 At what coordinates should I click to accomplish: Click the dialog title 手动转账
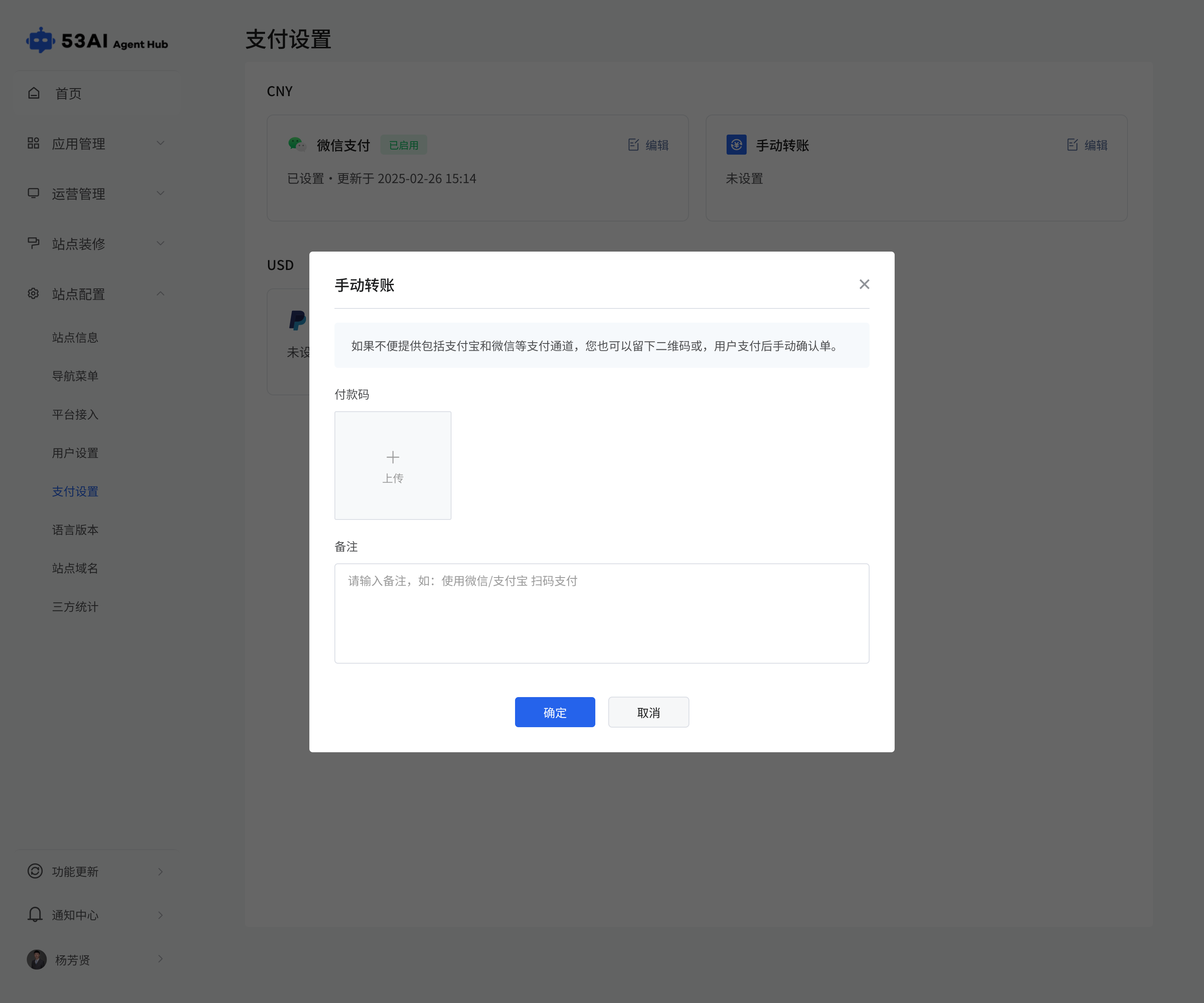[x=364, y=285]
